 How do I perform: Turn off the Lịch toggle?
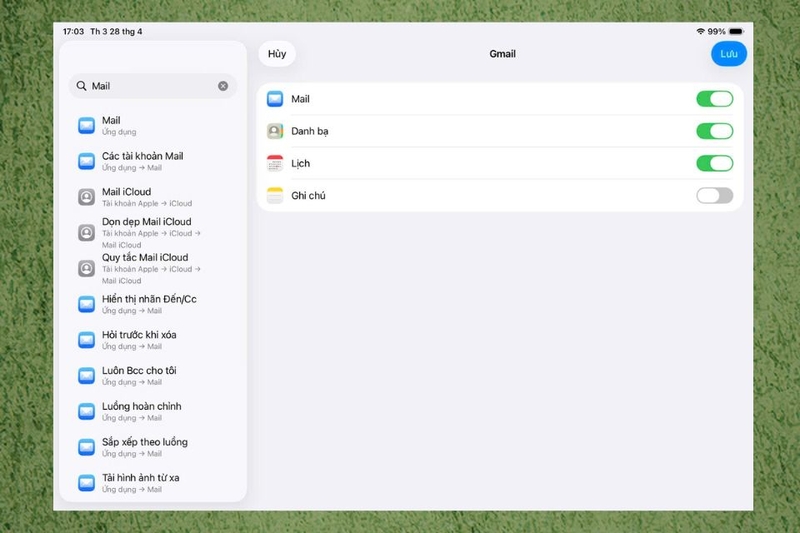714,163
